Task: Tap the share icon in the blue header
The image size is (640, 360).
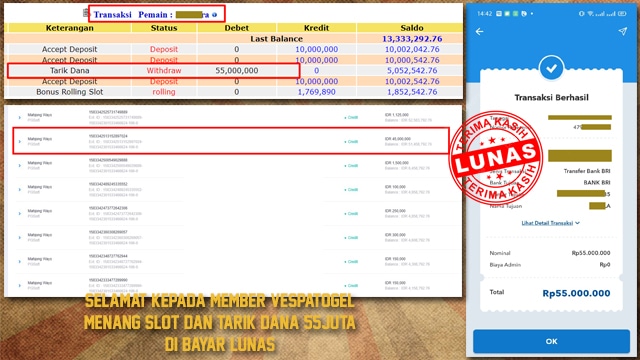Action: coord(622,31)
